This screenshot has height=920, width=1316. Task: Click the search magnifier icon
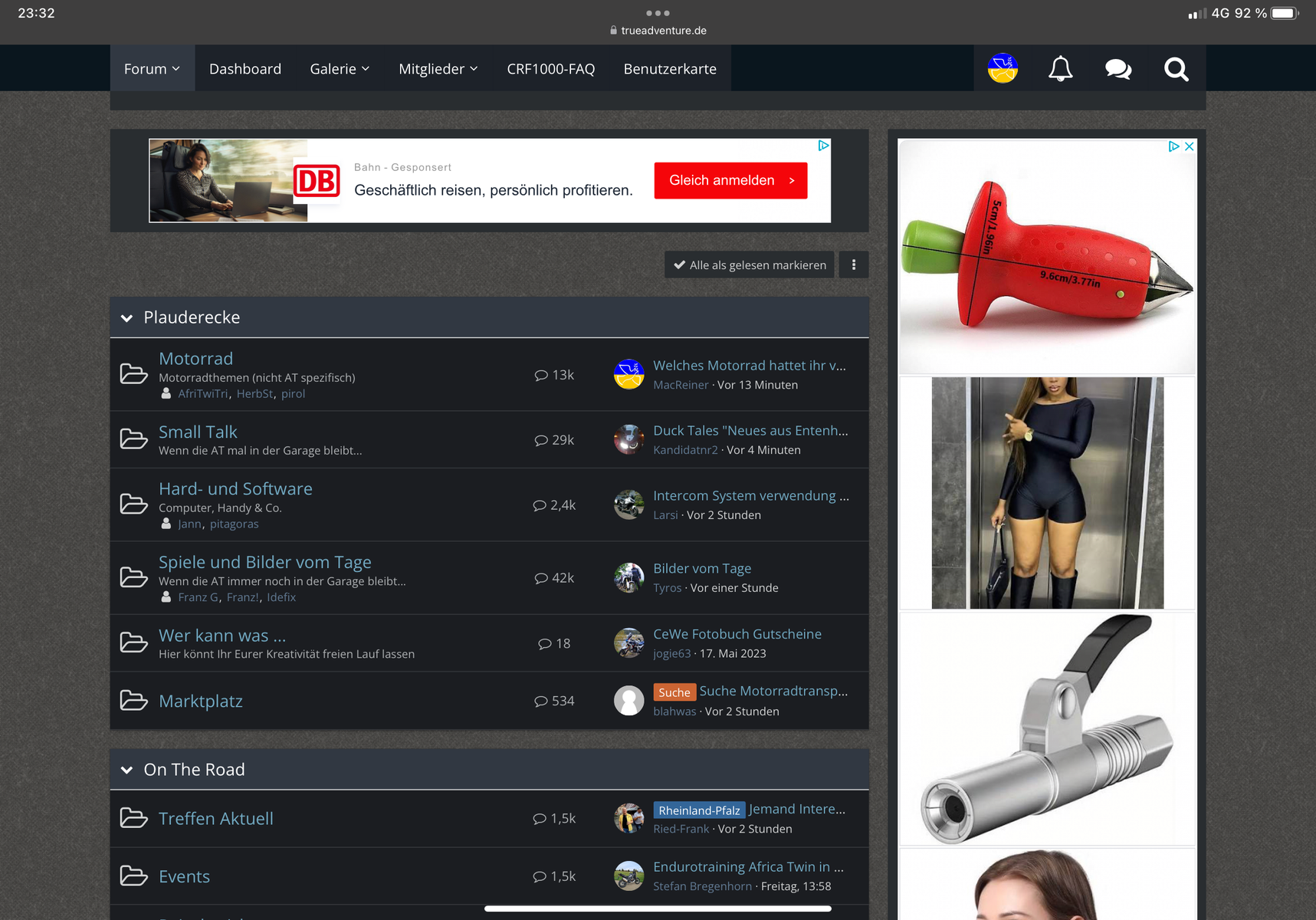1176,69
